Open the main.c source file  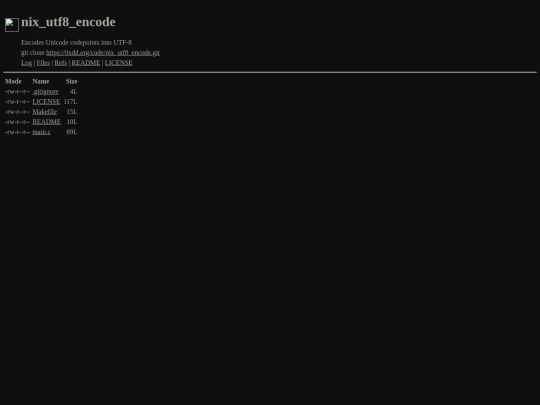[41, 132]
